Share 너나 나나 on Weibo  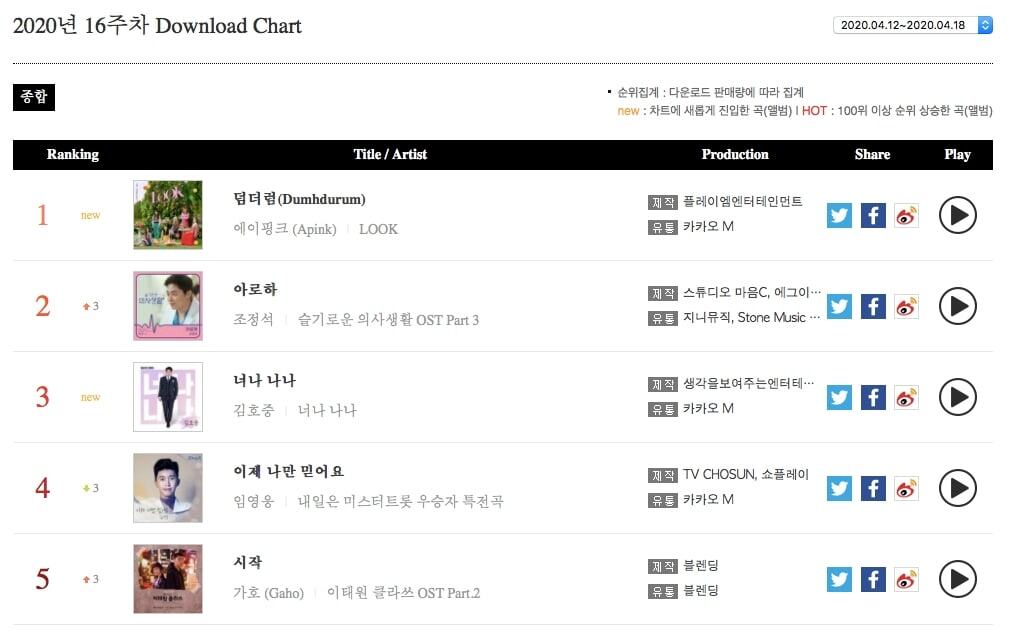[x=906, y=397]
